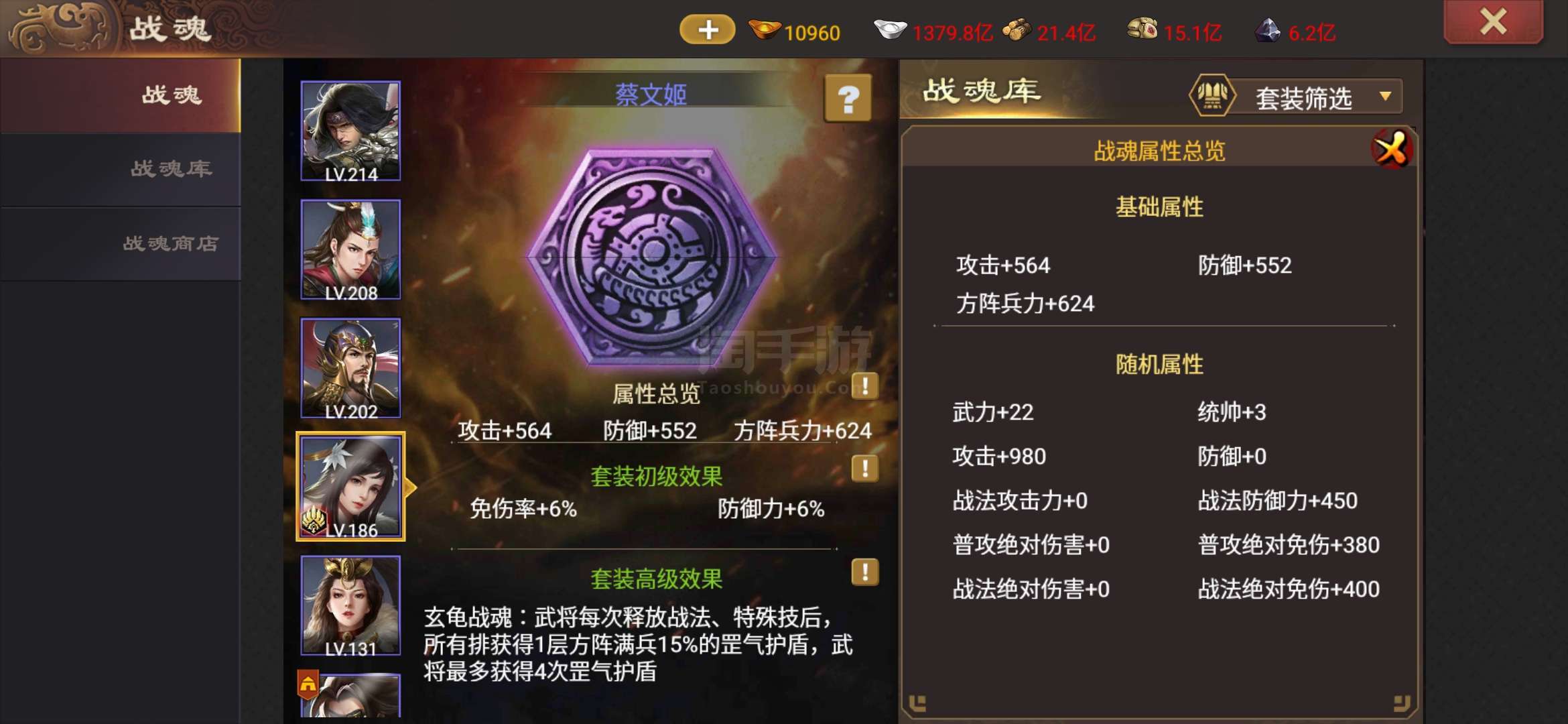Click the 蔡文姬 hero name
The height and width of the screenshot is (724, 1568).
tap(651, 95)
